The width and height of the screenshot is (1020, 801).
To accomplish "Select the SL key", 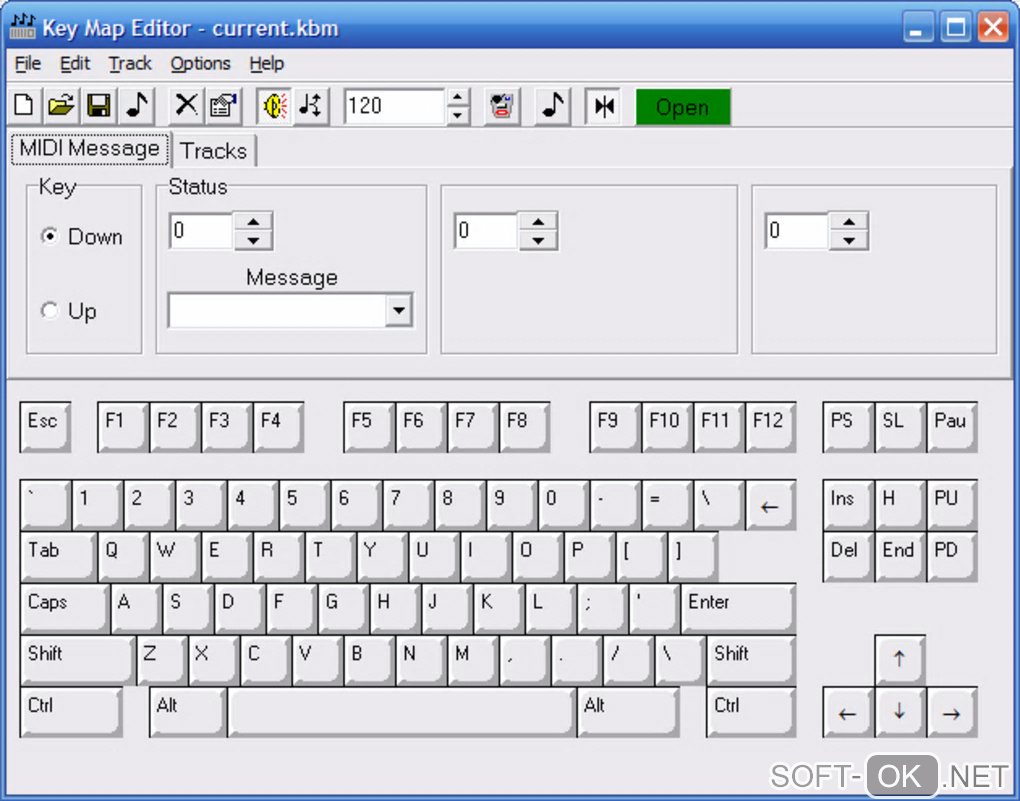I will [x=900, y=427].
